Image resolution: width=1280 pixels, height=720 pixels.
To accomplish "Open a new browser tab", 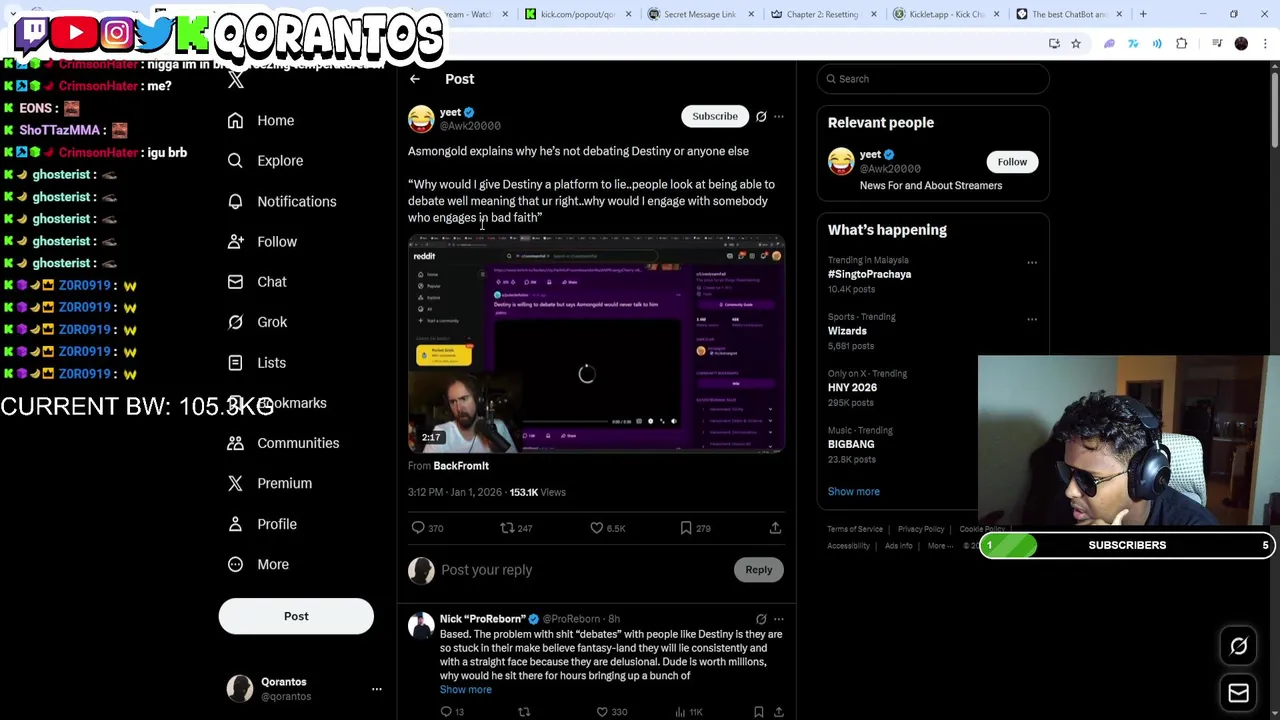I will pyautogui.click(x=1143, y=14).
